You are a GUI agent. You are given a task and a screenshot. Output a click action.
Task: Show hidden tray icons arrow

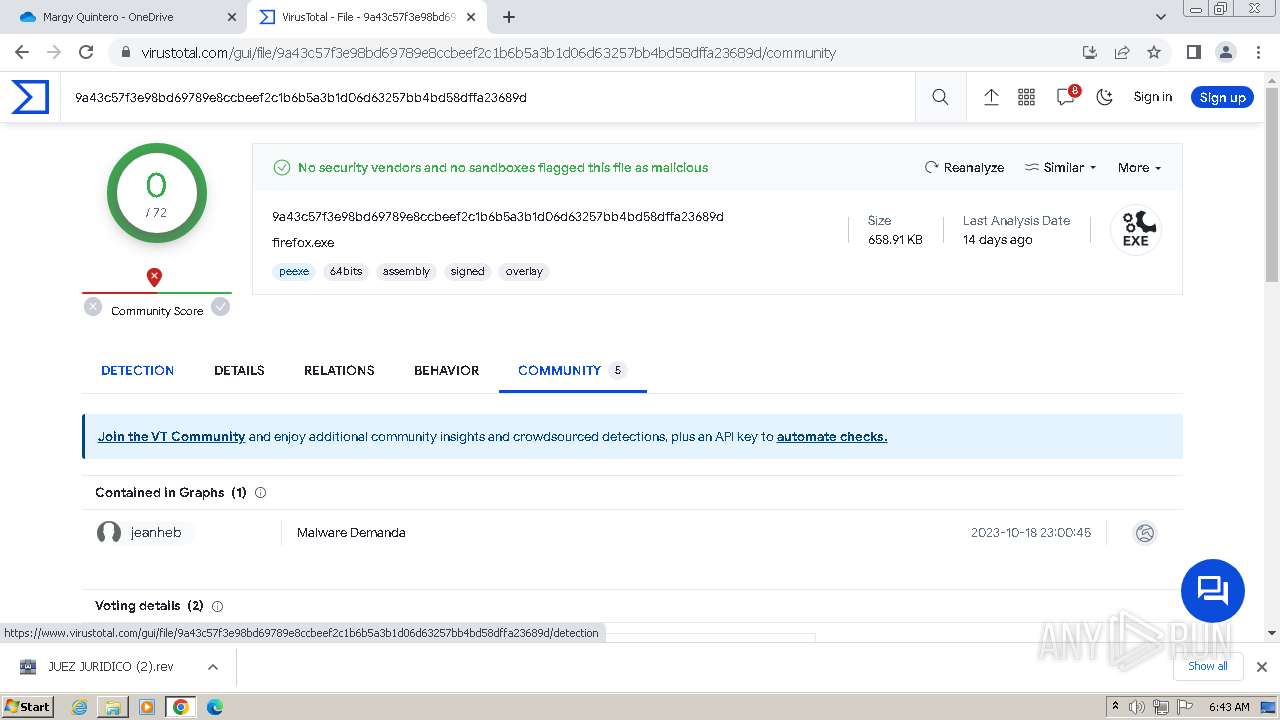pyautogui.click(x=1115, y=706)
